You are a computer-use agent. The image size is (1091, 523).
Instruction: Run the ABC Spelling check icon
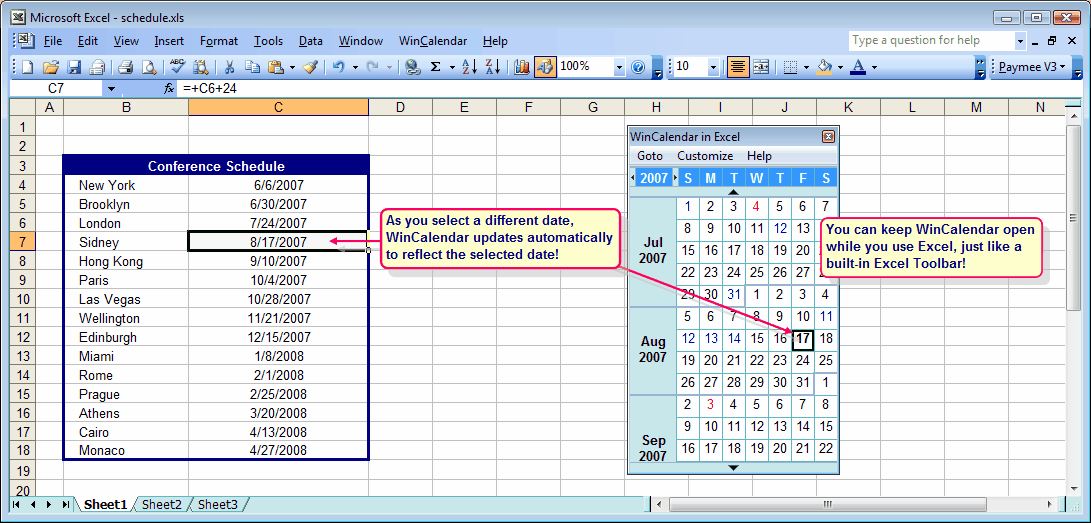pyautogui.click(x=177, y=67)
